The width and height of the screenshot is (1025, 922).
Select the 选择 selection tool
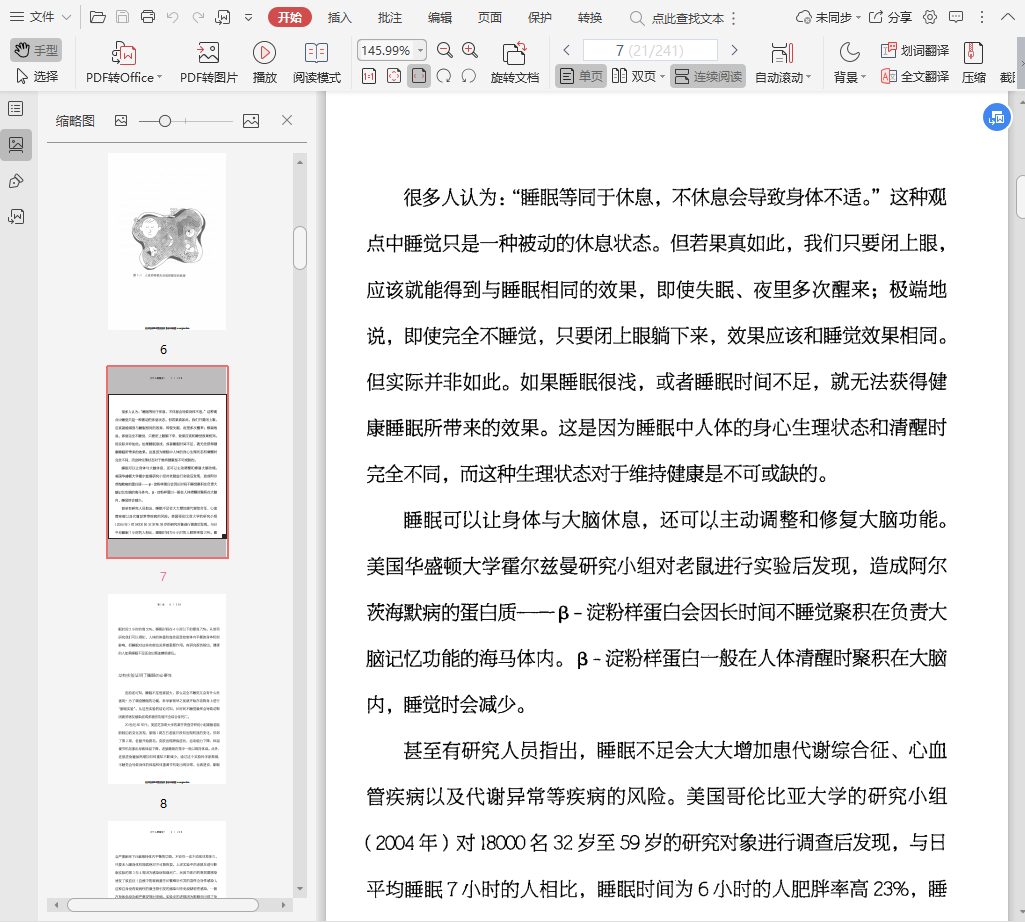pyautogui.click(x=37, y=77)
